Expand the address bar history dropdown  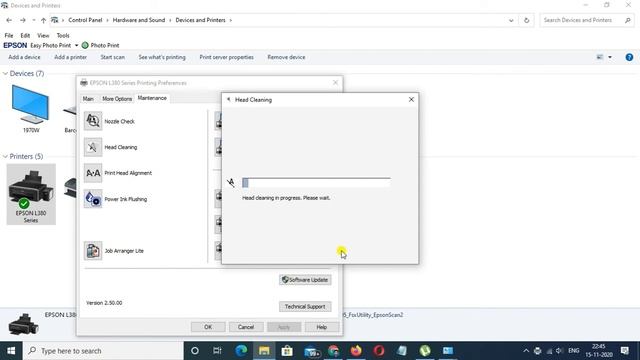pyautogui.click(x=511, y=20)
